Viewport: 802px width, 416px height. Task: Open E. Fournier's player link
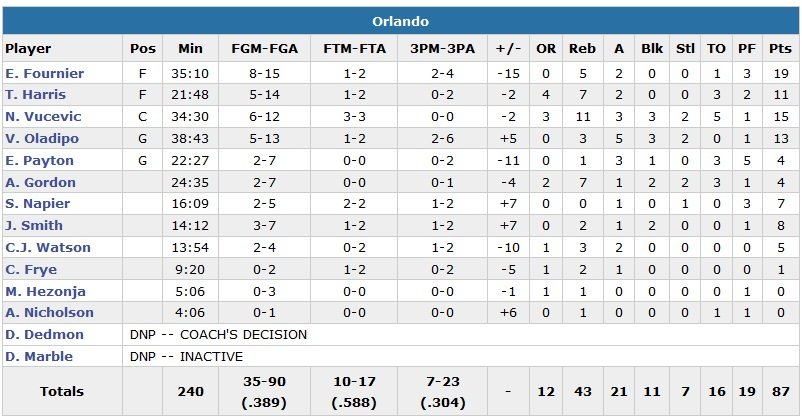pos(45,73)
